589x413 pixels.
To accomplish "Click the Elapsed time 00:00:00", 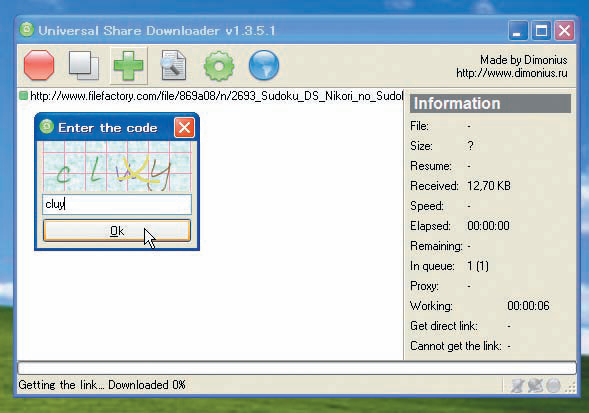I will coord(488,226).
